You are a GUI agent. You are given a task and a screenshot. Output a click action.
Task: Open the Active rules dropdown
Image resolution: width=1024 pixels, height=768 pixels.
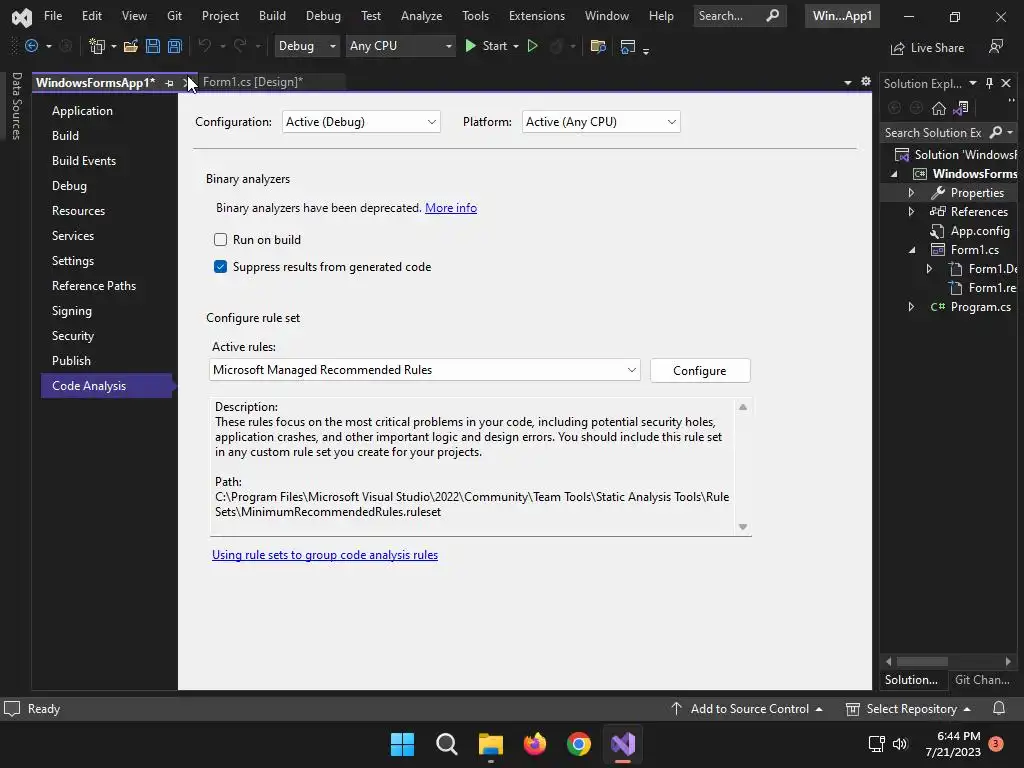tap(424, 370)
